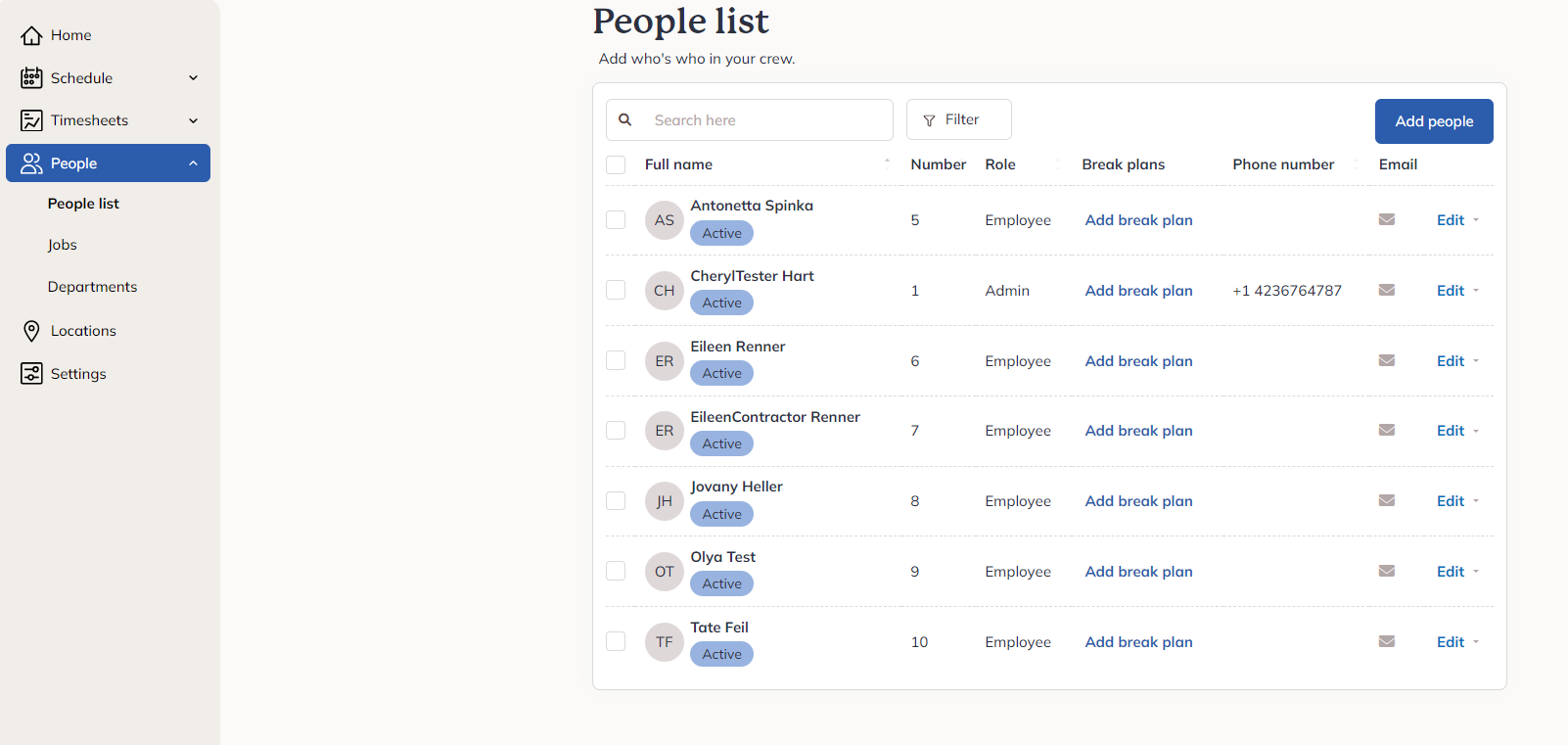This screenshot has width=1568, height=745.
Task: Open the People list submenu item
Action: pyautogui.click(x=83, y=204)
